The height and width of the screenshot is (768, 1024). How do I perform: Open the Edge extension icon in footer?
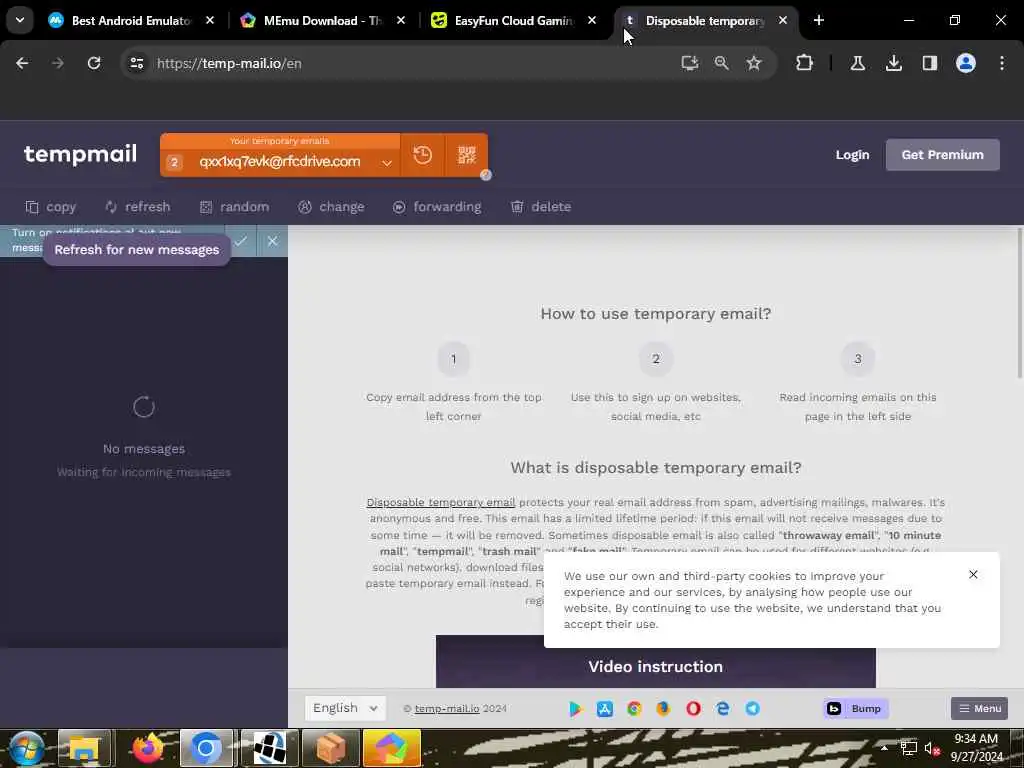tap(723, 709)
